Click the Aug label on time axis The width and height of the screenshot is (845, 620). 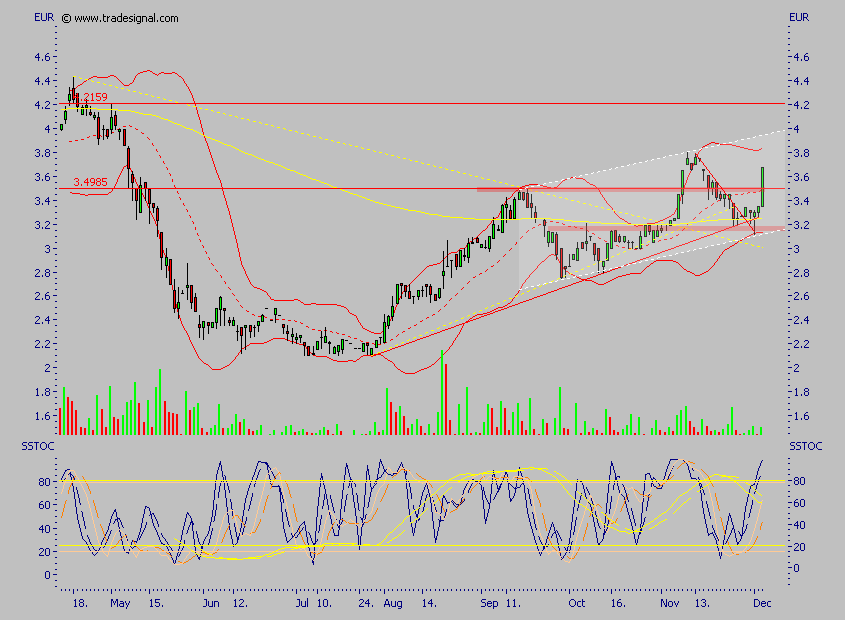tap(393, 605)
